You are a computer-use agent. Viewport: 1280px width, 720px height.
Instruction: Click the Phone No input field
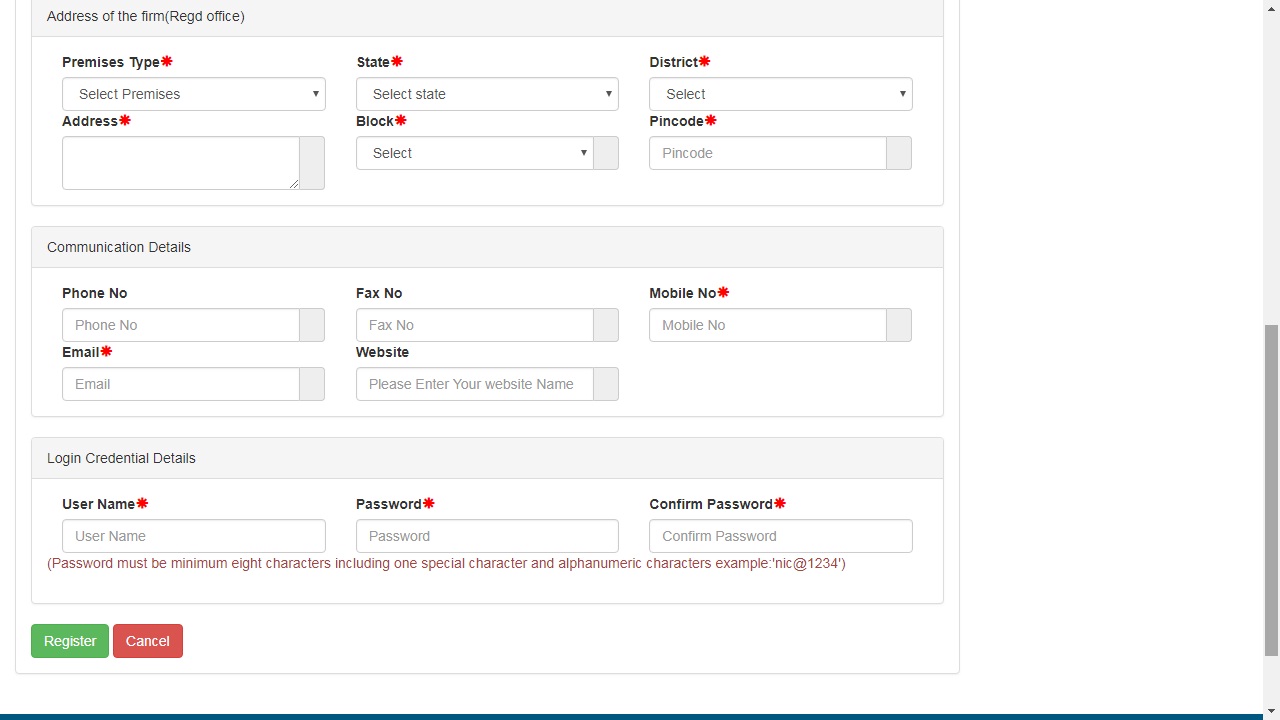180,325
